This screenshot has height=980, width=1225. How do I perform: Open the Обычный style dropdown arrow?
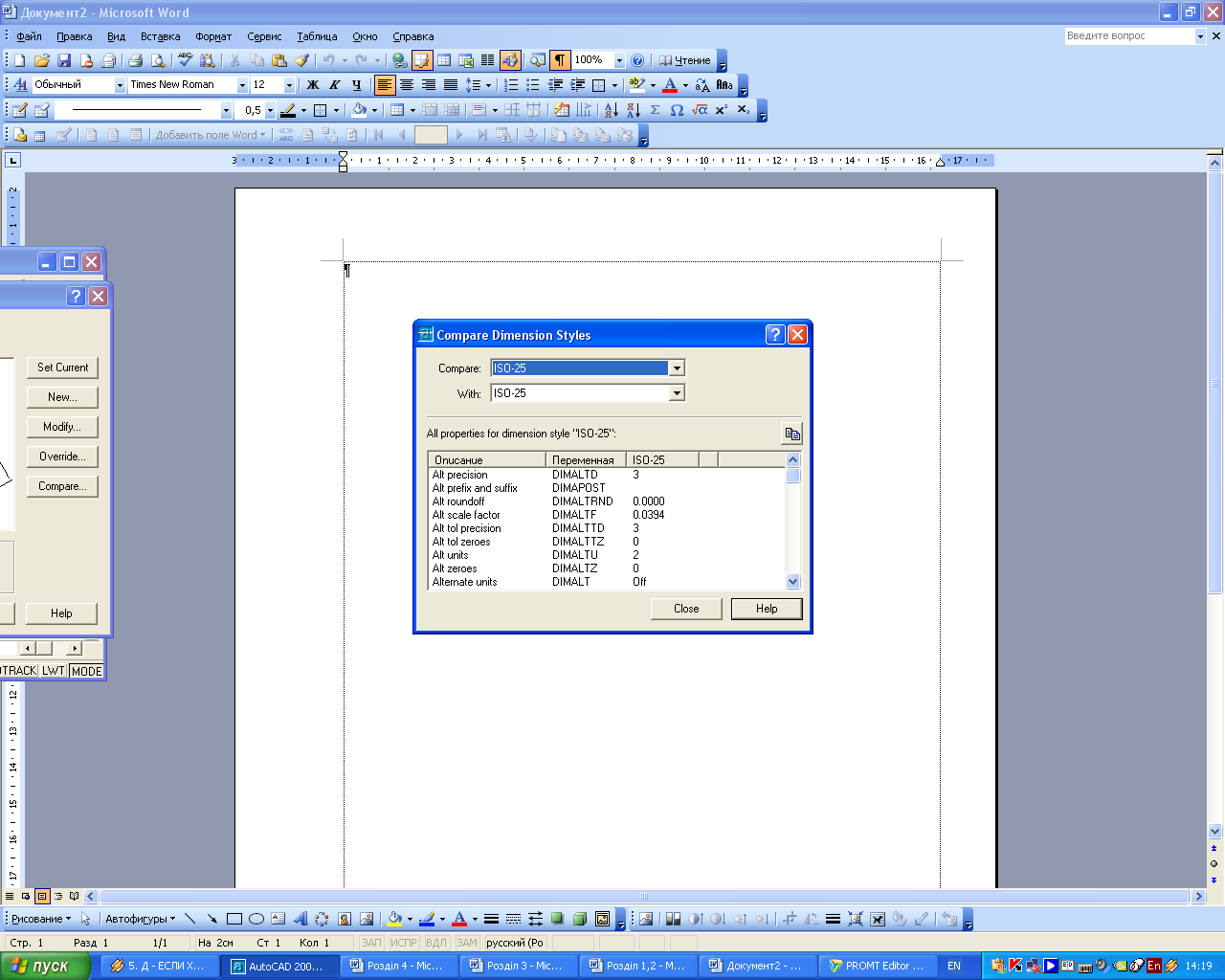tap(120, 85)
